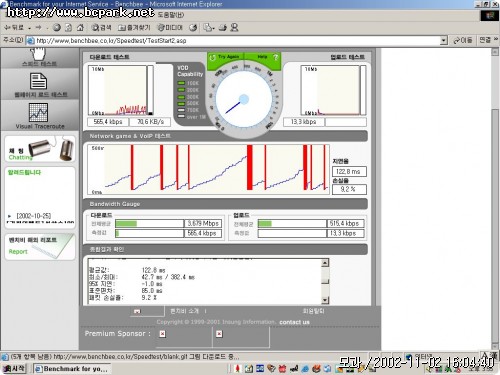Open the webpage load test document icon

(38, 81)
